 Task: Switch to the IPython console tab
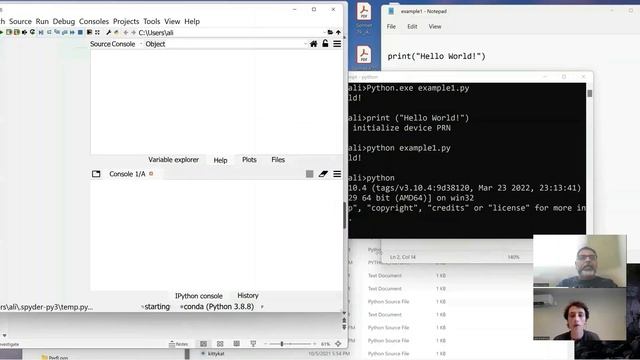199,296
